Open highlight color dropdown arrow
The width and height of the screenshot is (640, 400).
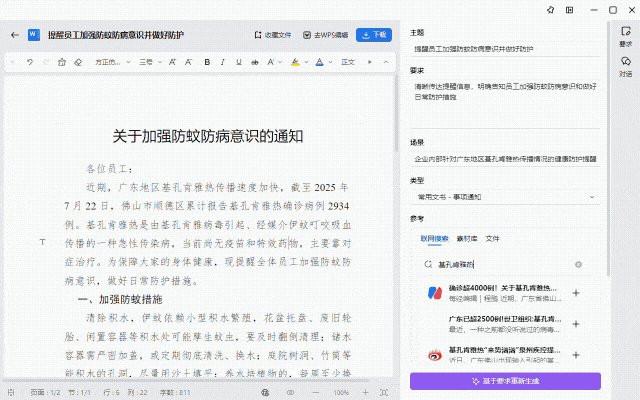coord(306,62)
